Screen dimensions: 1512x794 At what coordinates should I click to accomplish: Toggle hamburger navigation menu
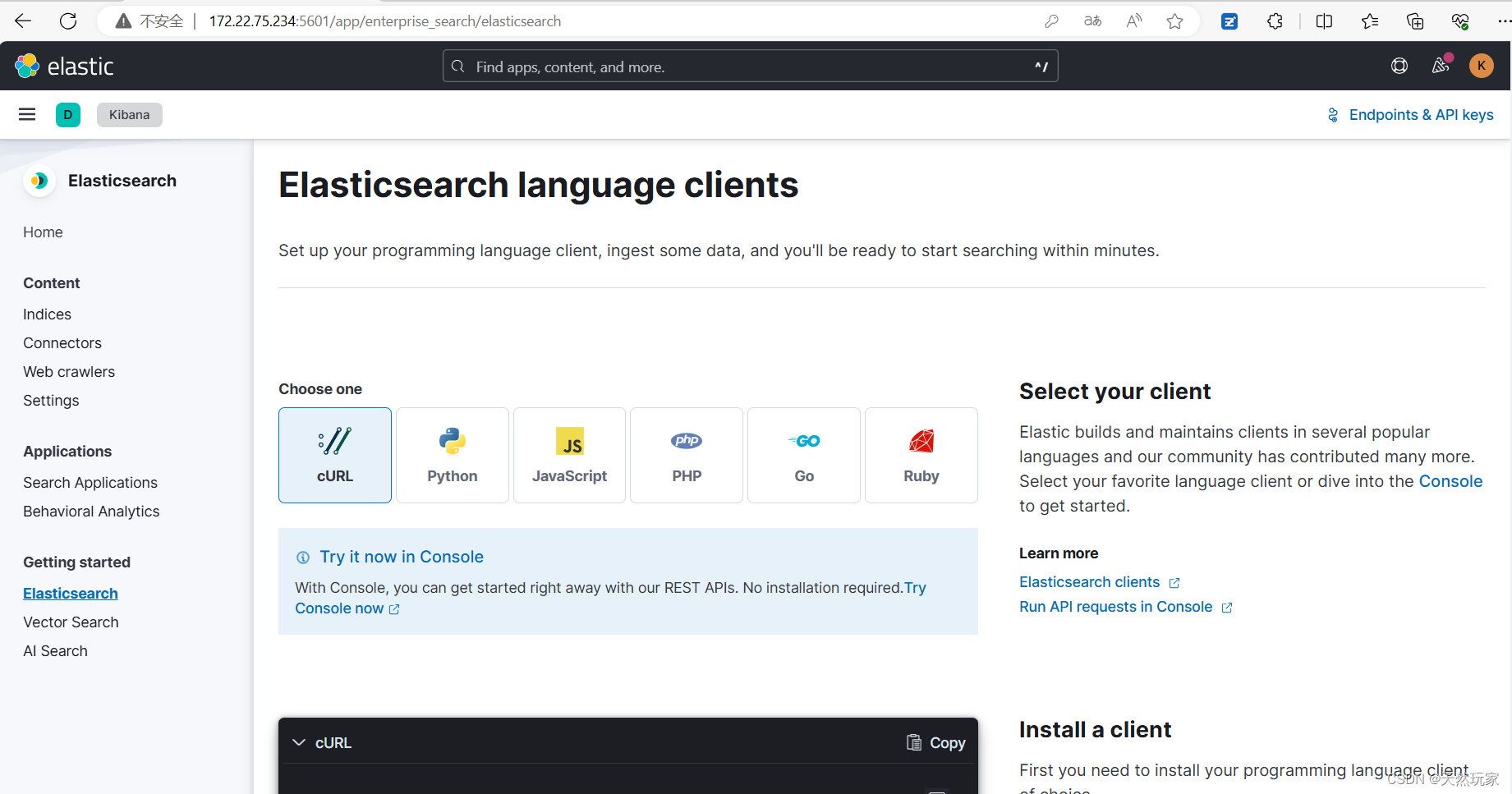(x=27, y=114)
